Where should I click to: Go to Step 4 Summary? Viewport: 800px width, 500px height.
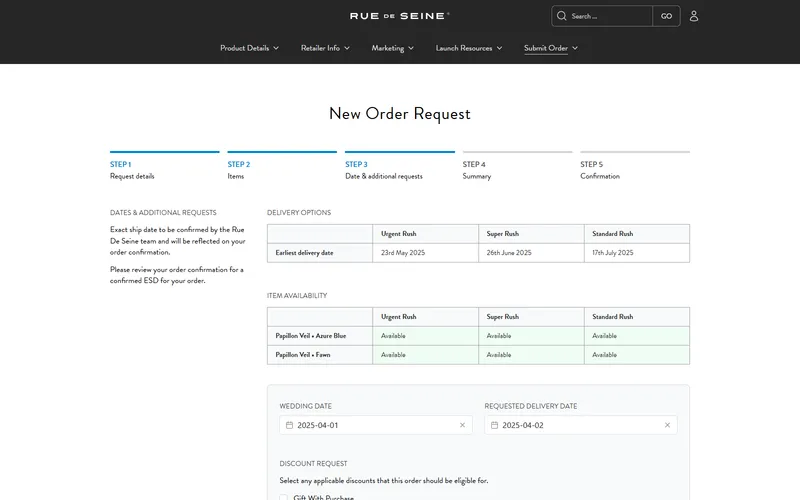(517, 167)
